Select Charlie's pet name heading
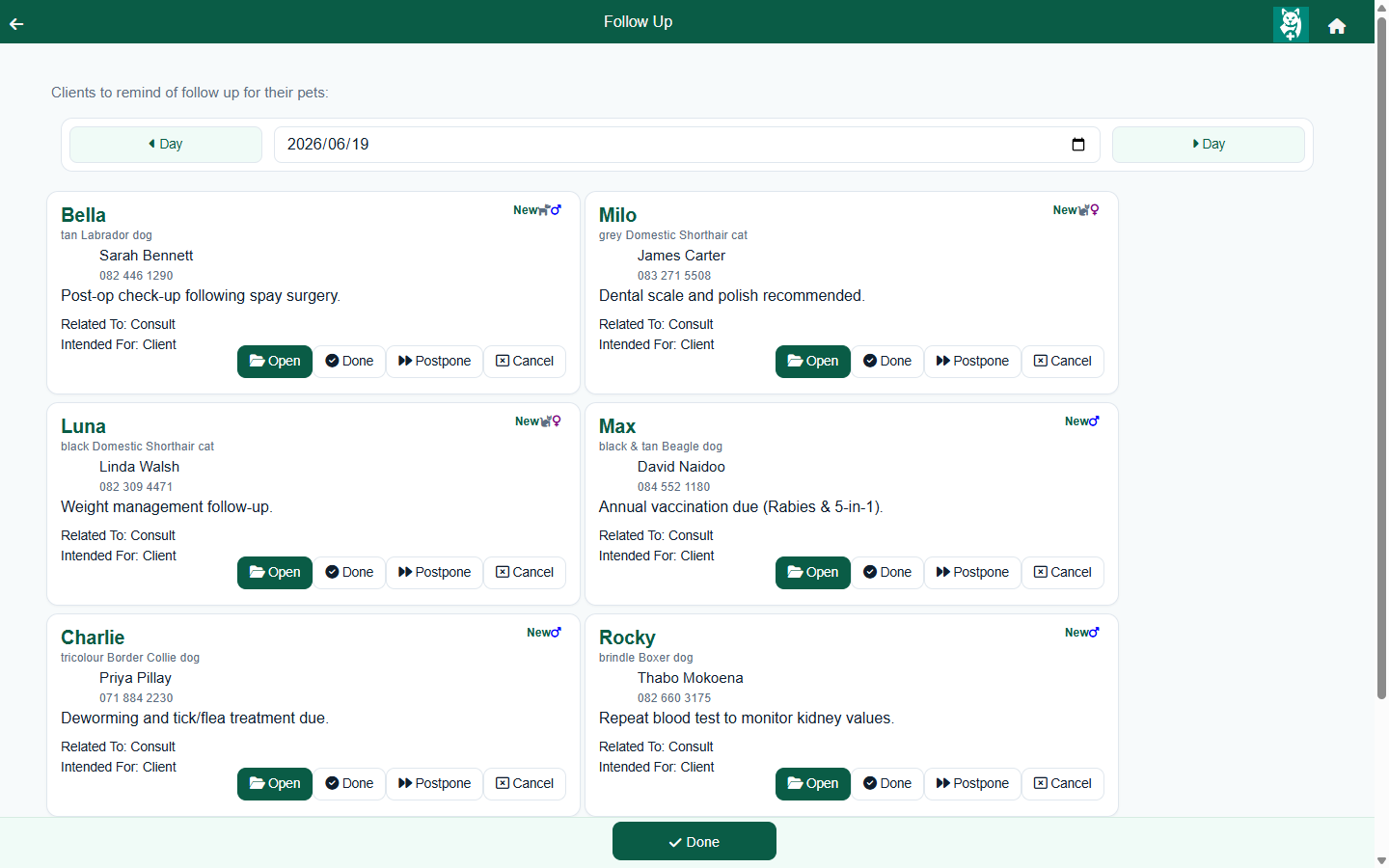Viewport: 1389px width, 868px height. click(93, 637)
